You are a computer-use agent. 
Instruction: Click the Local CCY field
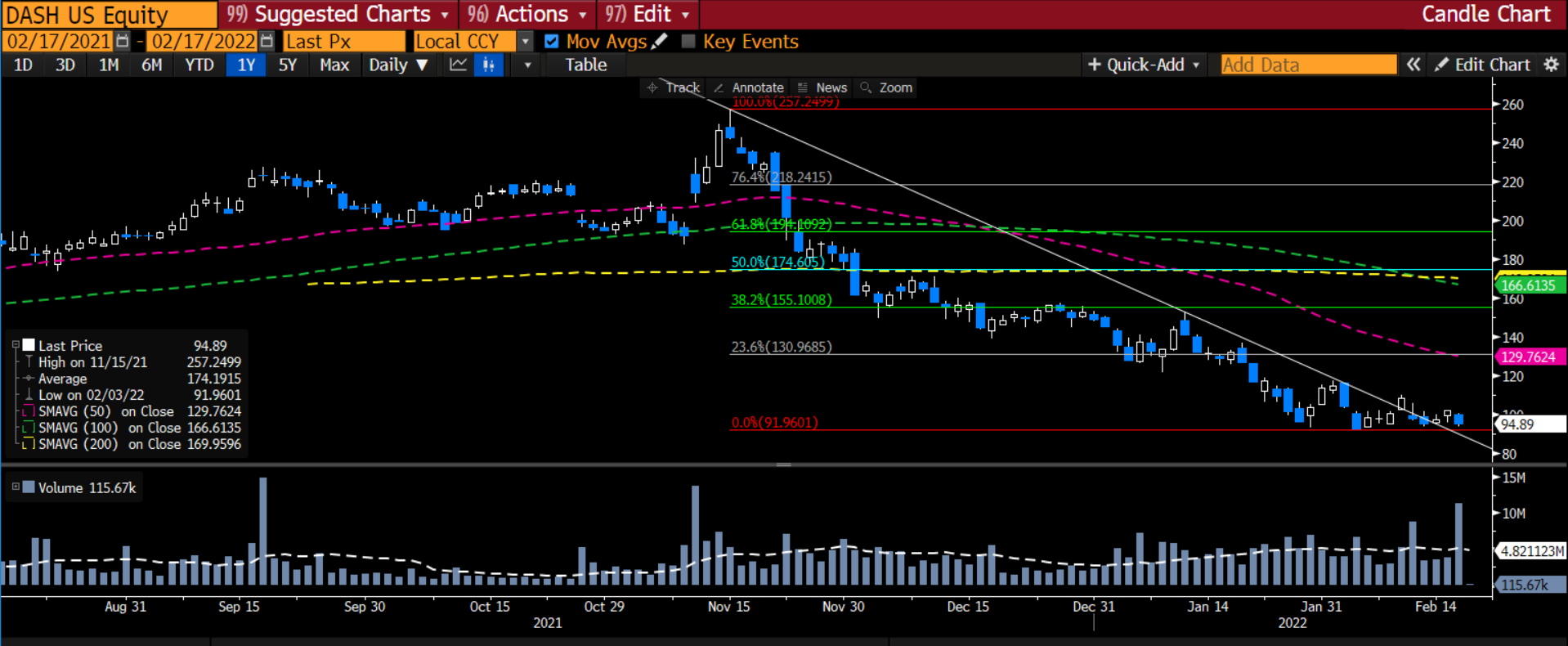(464, 41)
